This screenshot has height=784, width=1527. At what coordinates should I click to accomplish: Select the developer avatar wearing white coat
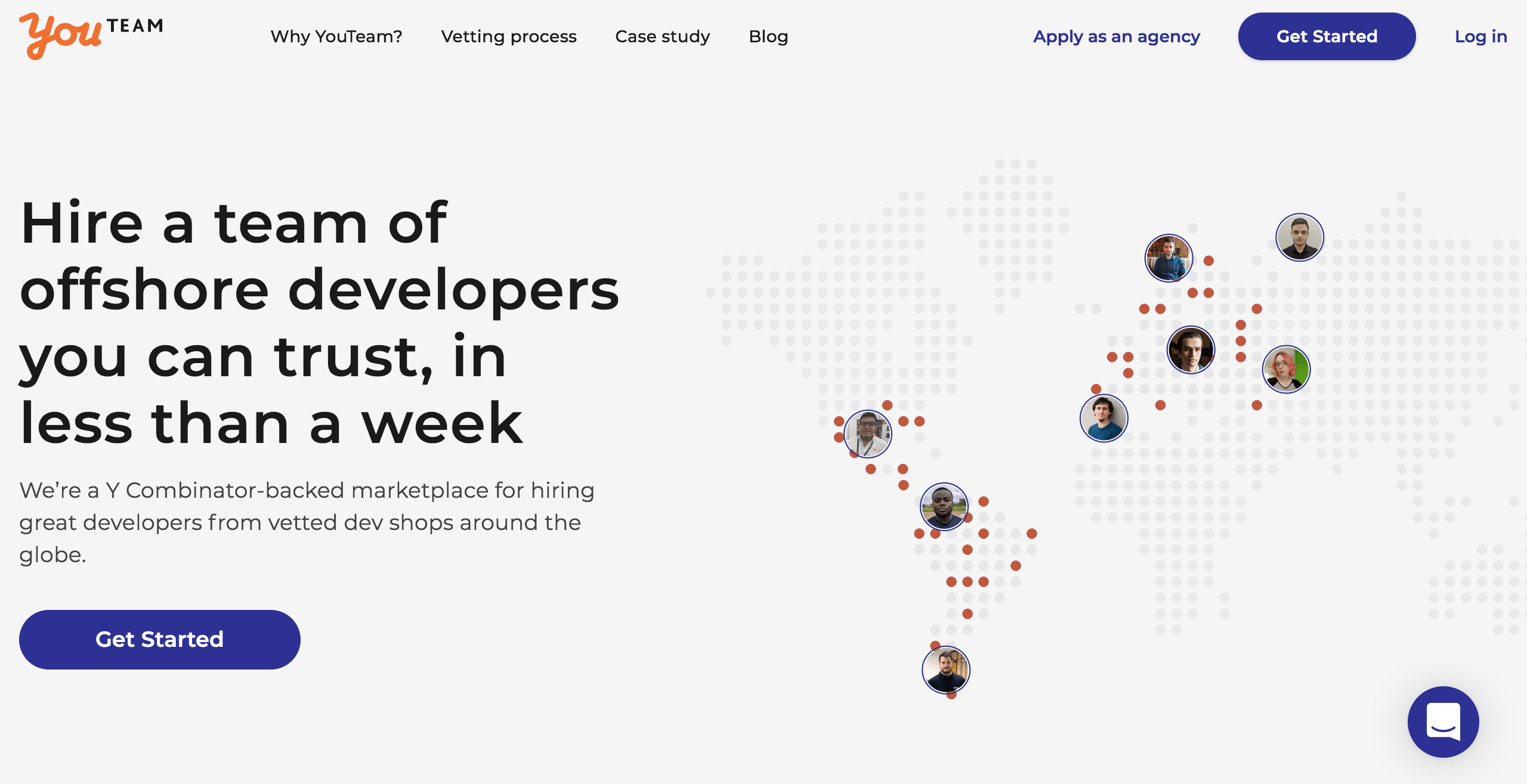pyautogui.click(x=868, y=433)
